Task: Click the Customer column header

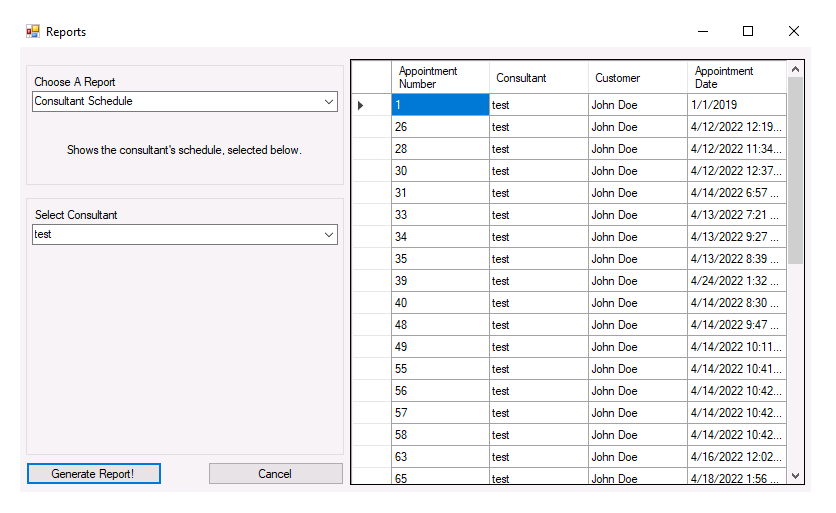Action: 638,77
